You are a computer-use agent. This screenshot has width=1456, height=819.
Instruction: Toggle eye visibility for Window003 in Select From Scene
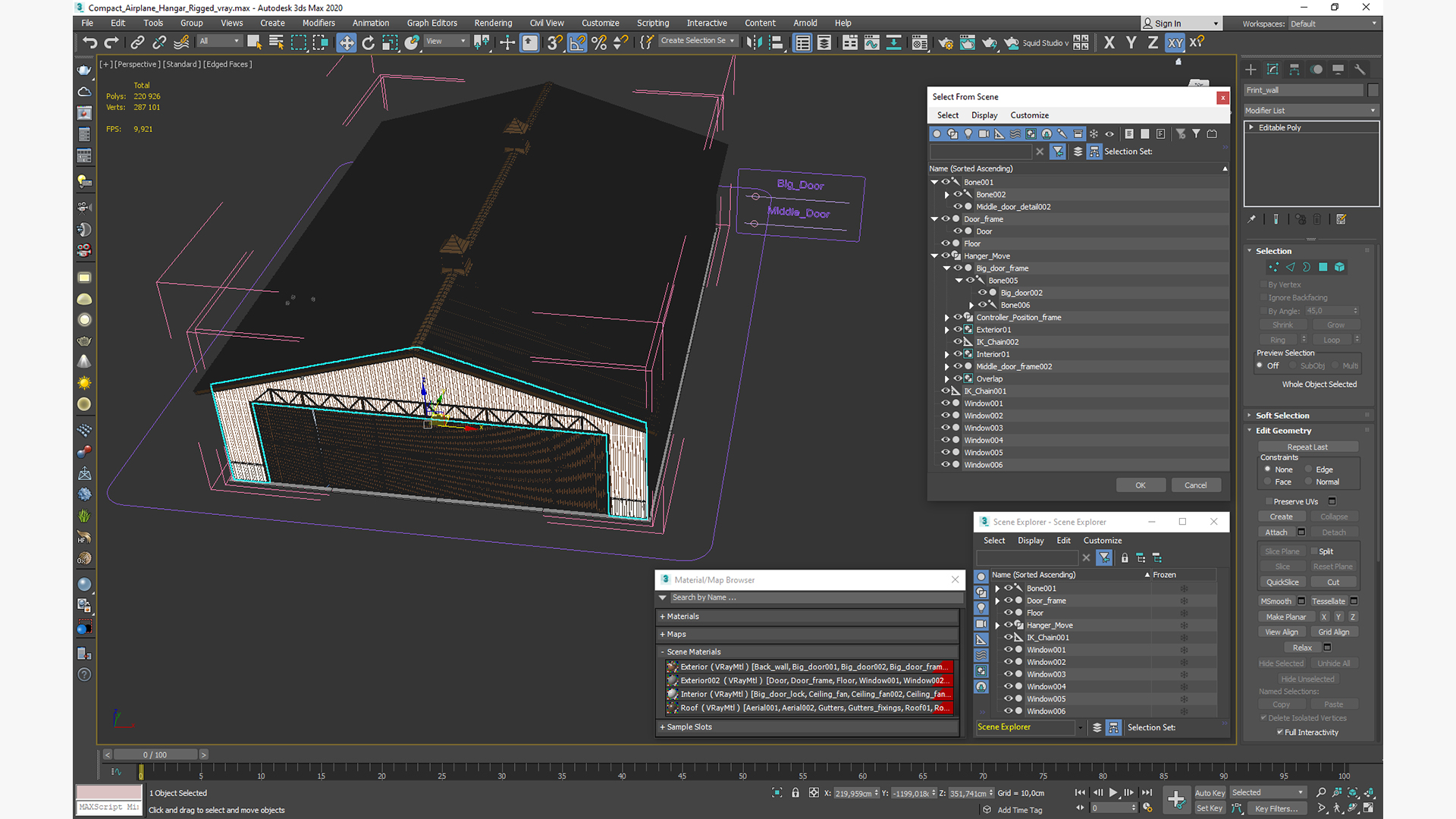click(x=946, y=428)
